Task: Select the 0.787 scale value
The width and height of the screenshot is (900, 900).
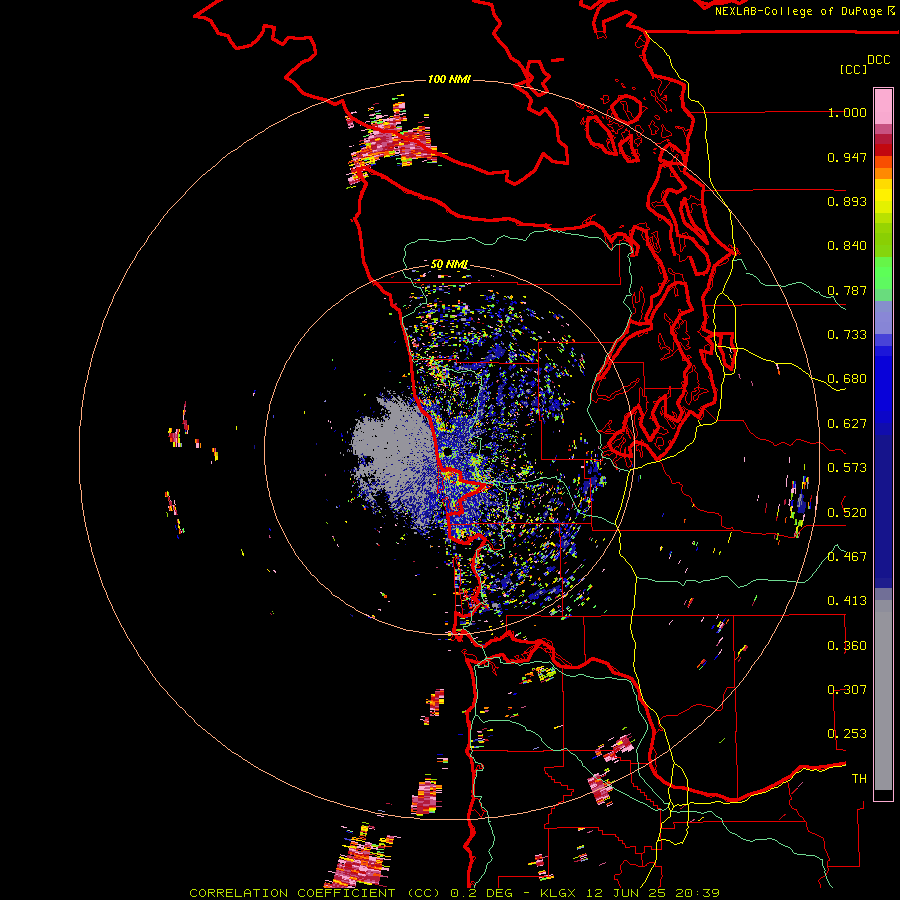Action: click(x=847, y=290)
